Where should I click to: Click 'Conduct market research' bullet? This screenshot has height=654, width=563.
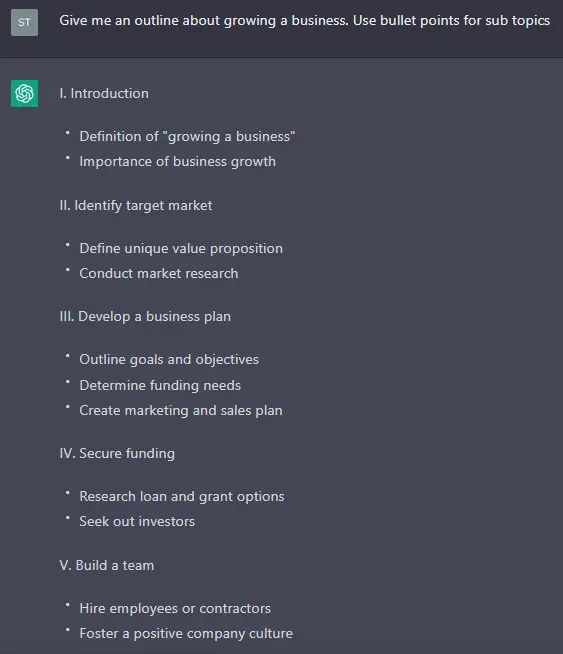pyautogui.click(x=158, y=273)
